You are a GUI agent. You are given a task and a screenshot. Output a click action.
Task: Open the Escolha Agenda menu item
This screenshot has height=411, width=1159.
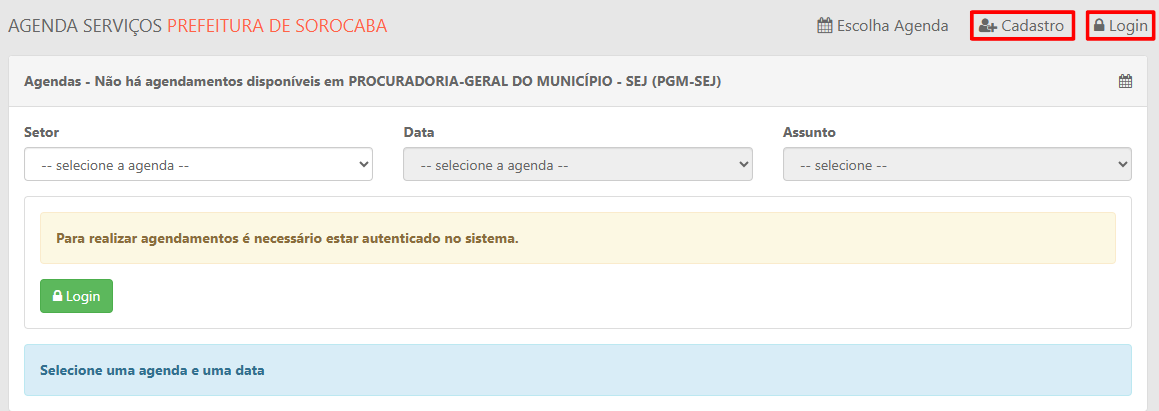point(883,26)
